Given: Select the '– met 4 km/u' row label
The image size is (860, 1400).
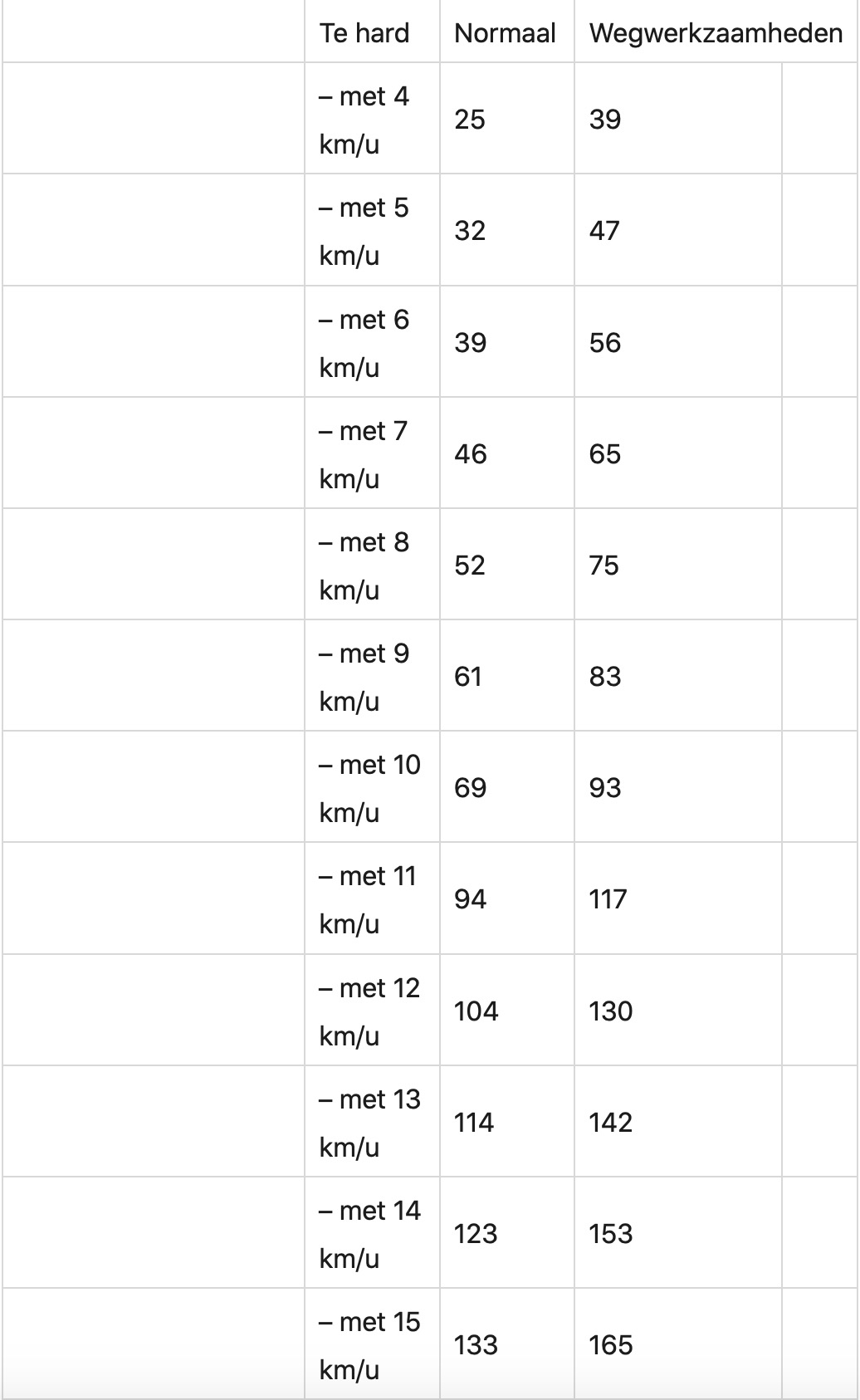Looking at the screenshot, I should [364, 120].
